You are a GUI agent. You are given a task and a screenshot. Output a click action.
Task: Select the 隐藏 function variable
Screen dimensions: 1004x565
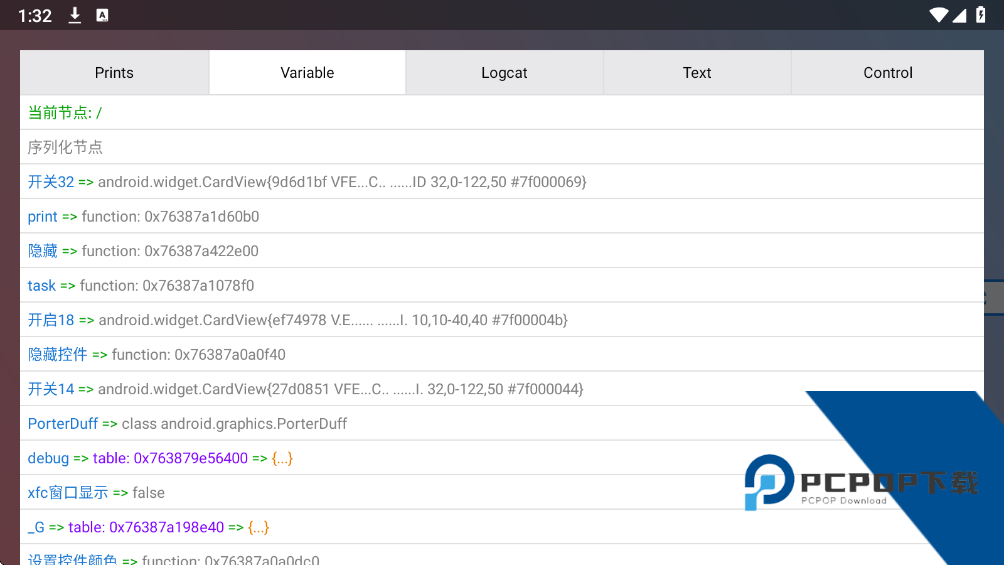pos(143,251)
